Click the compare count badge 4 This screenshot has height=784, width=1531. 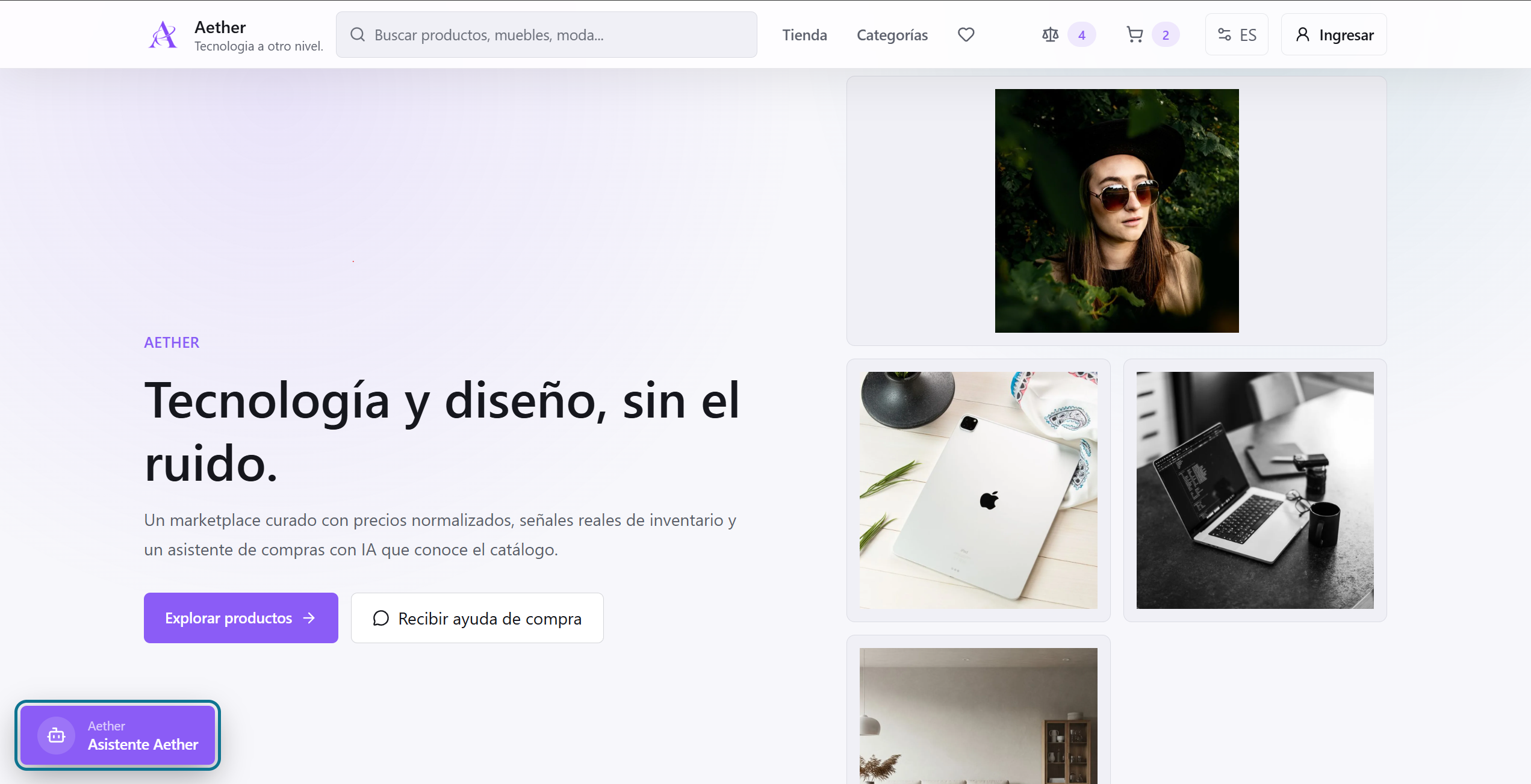pos(1081,35)
